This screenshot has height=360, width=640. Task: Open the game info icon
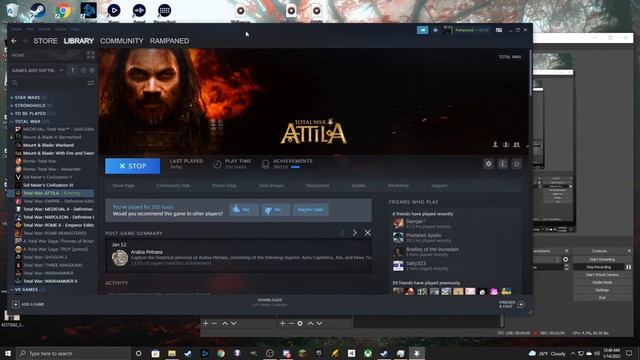[x=502, y=164]
